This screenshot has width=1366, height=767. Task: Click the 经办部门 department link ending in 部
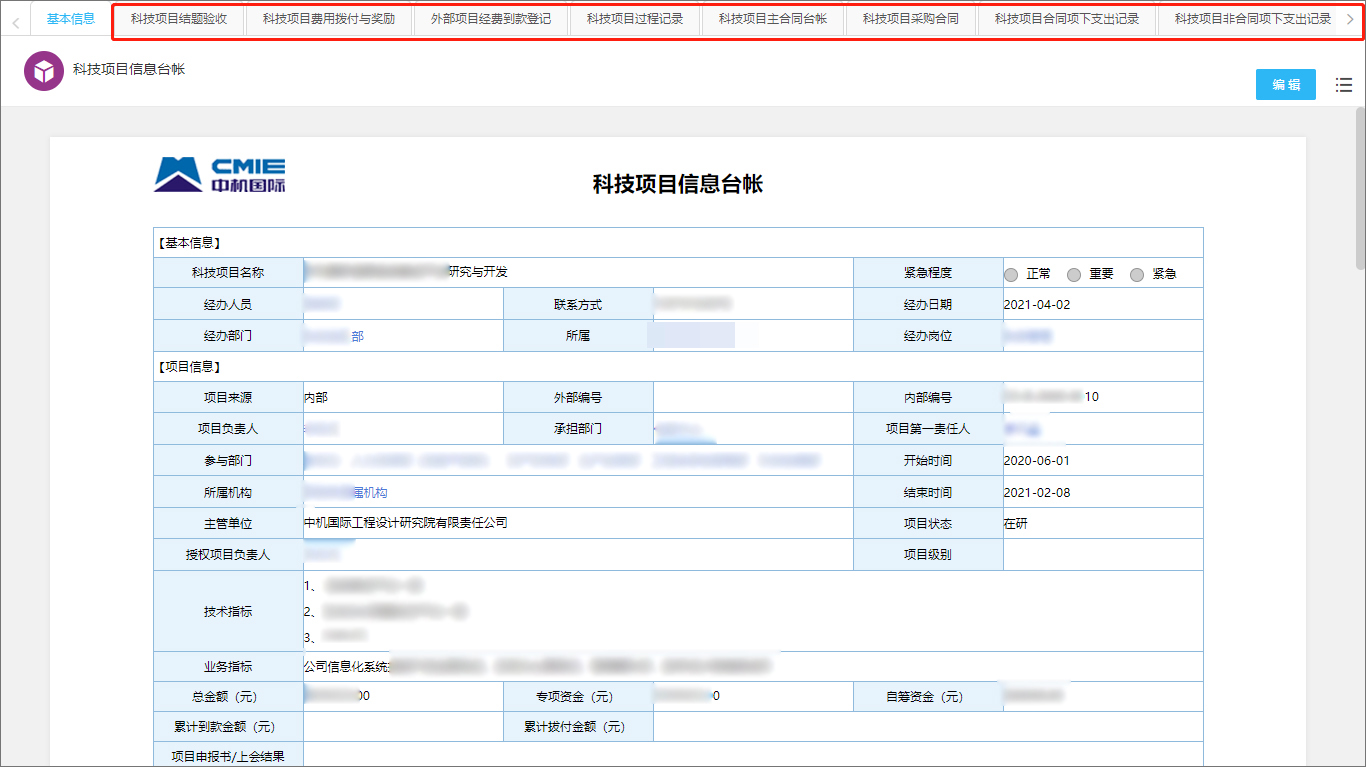pos(334,336)
